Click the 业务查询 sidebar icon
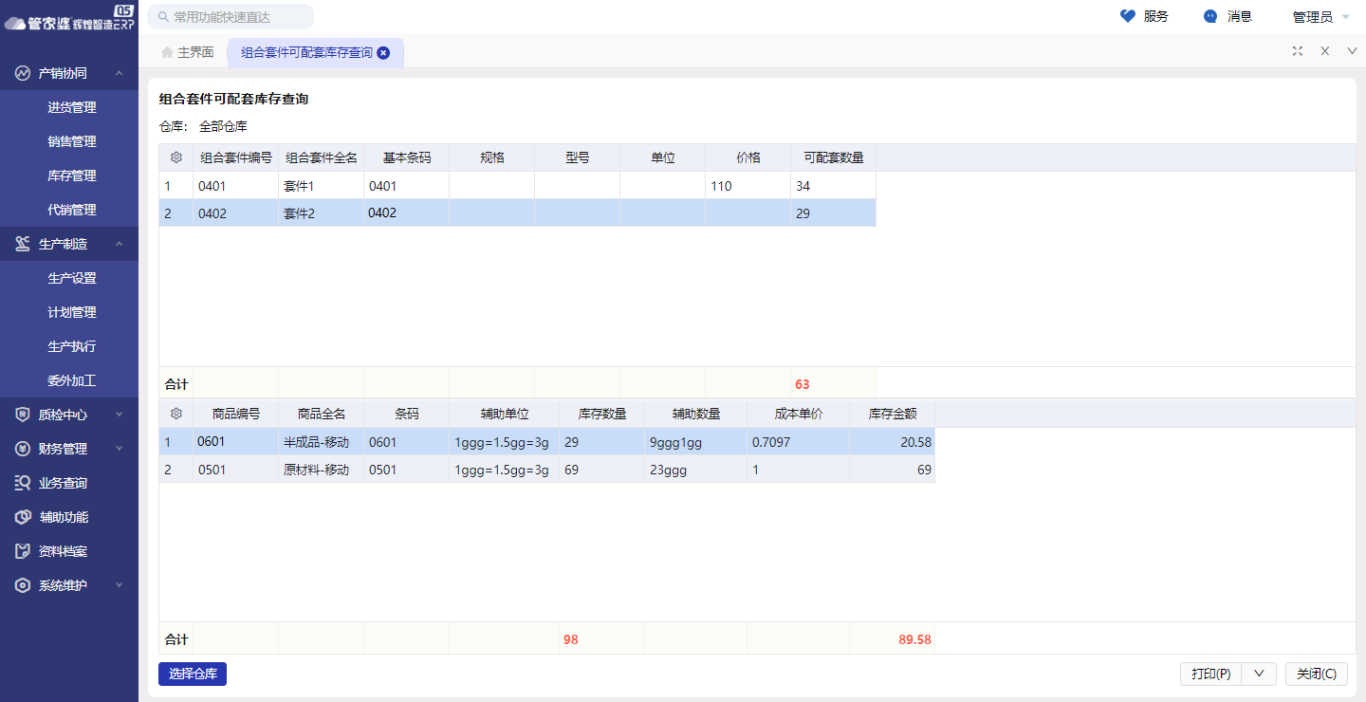Screen dimensions: 1366x702 click(x=22, y=483)
